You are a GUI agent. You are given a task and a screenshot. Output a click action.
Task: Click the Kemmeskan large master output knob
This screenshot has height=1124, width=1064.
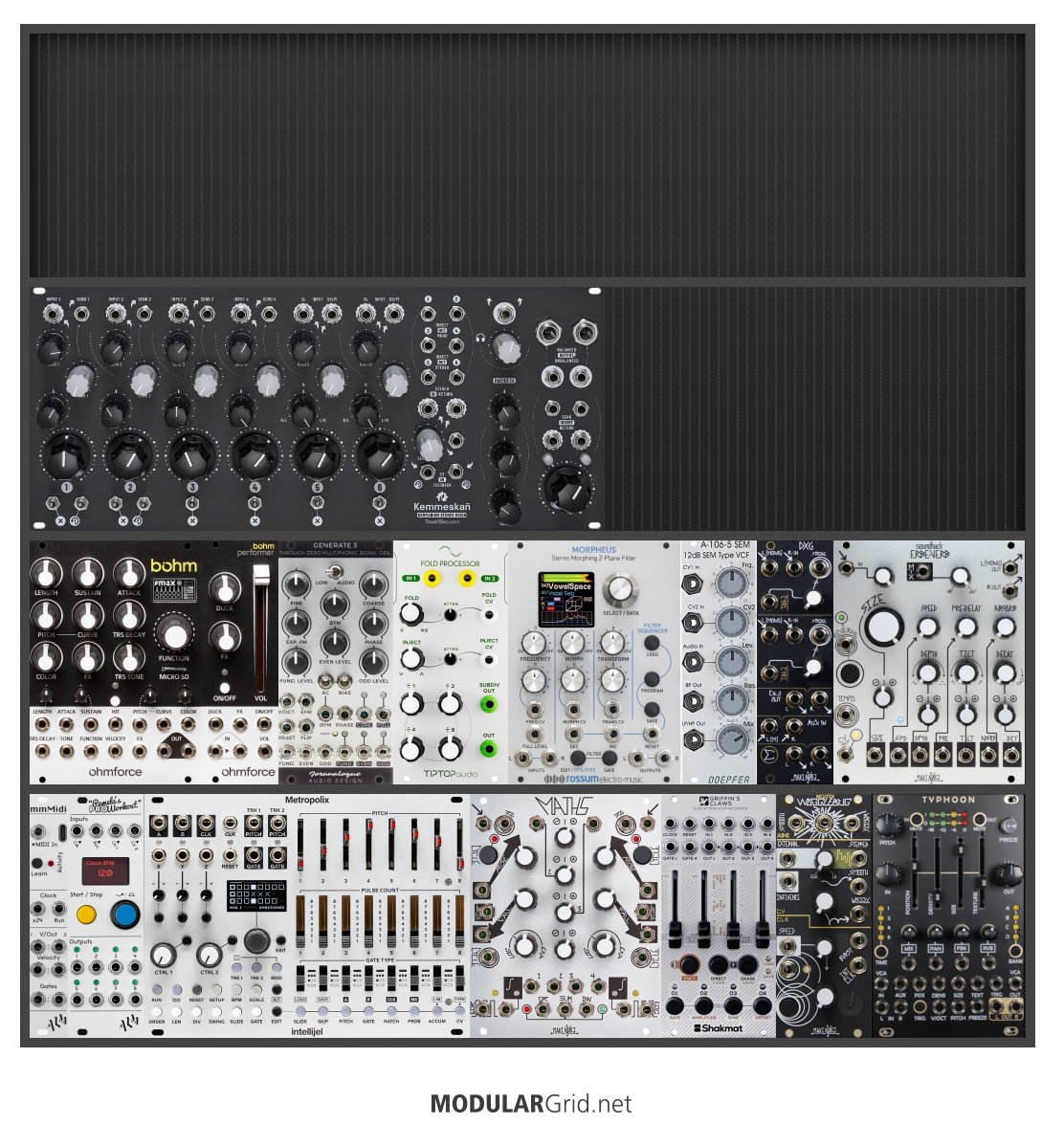coord(566,488)
